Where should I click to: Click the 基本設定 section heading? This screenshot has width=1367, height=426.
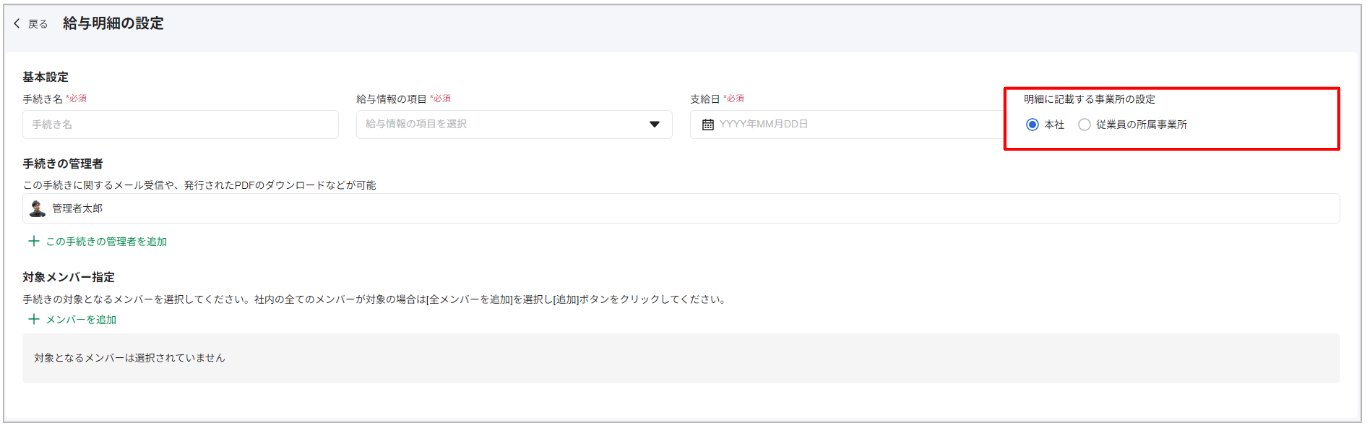45,77
